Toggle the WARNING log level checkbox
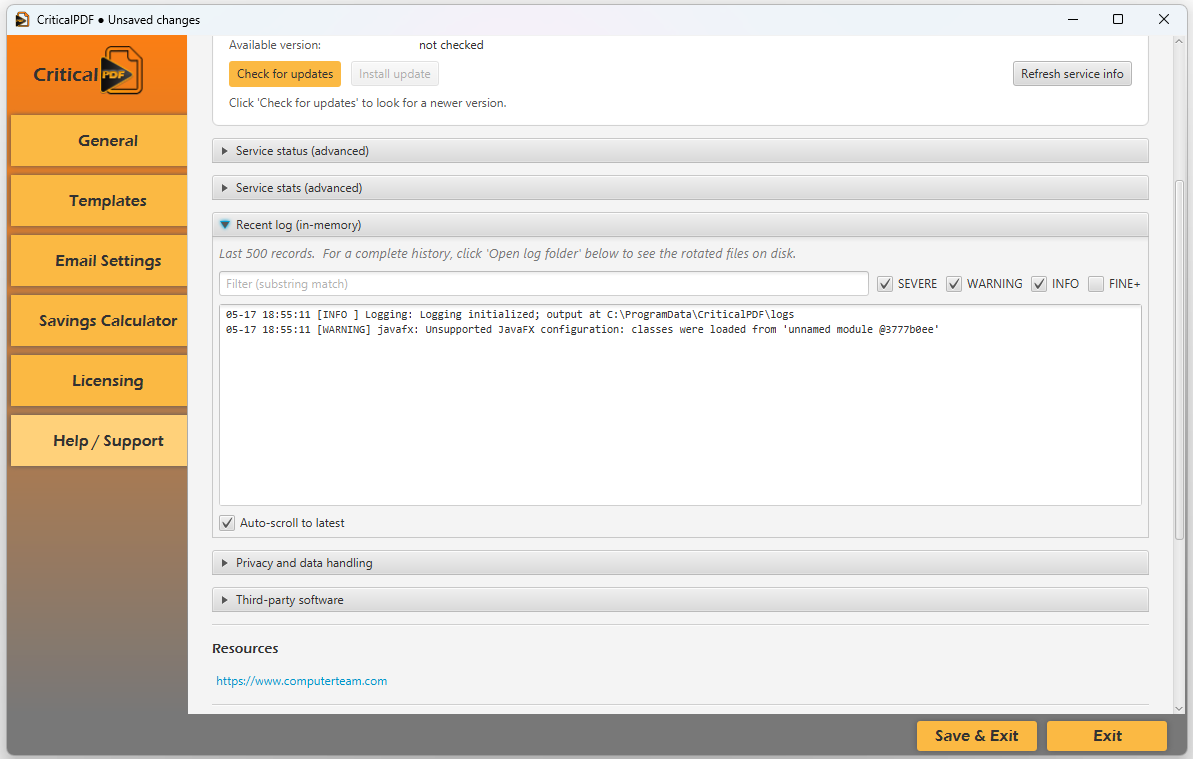 (954, 284)
